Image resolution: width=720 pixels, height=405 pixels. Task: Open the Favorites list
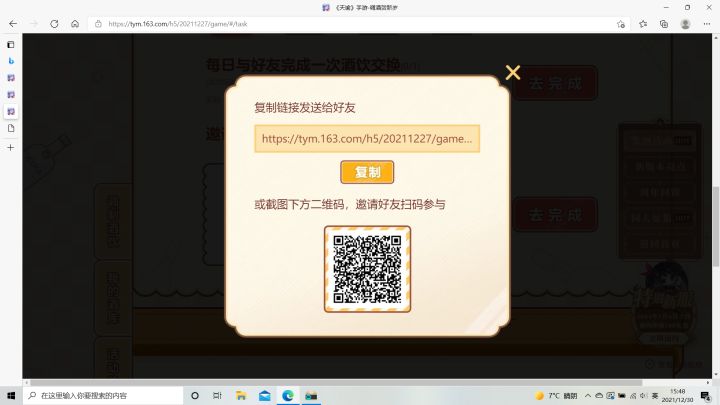pos(643,24)
